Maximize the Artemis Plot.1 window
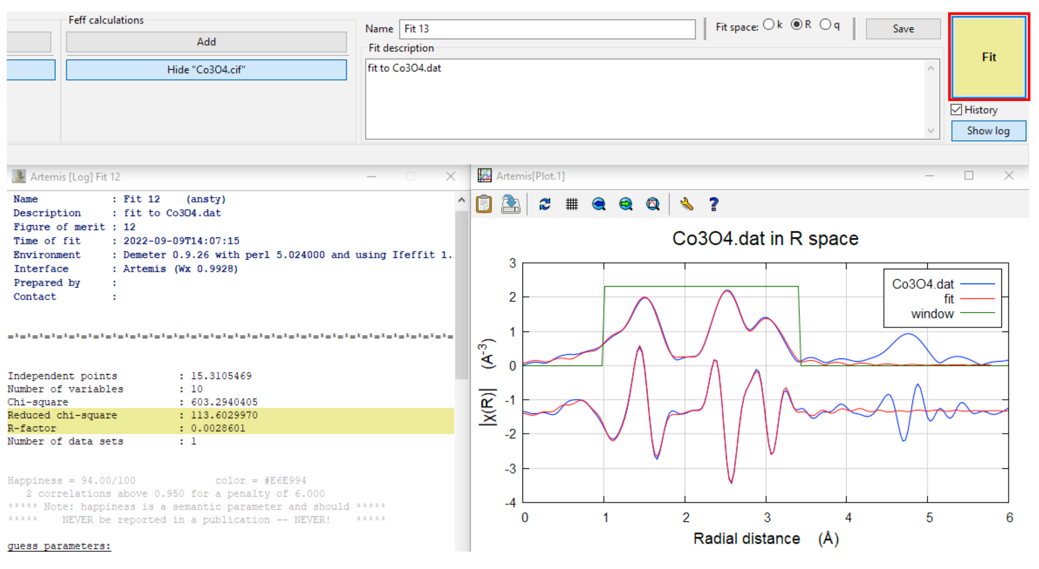 (x=969, y=176)
